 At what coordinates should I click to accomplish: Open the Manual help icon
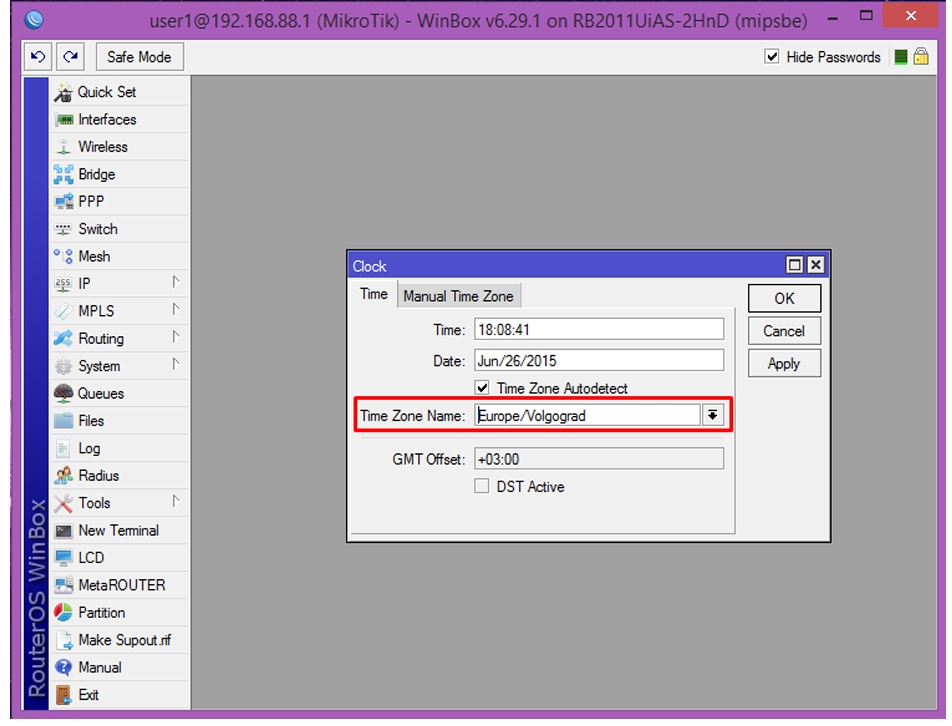click(64, 668)
